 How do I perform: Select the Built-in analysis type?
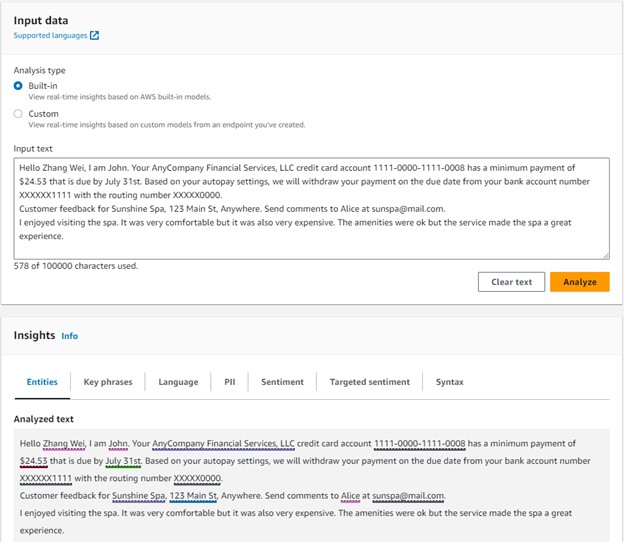[x=18, y=86]
